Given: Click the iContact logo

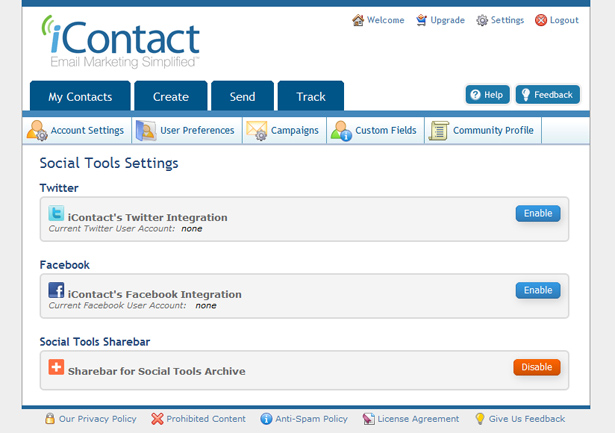Looking at the screenshot, I should tap(120, 41).
